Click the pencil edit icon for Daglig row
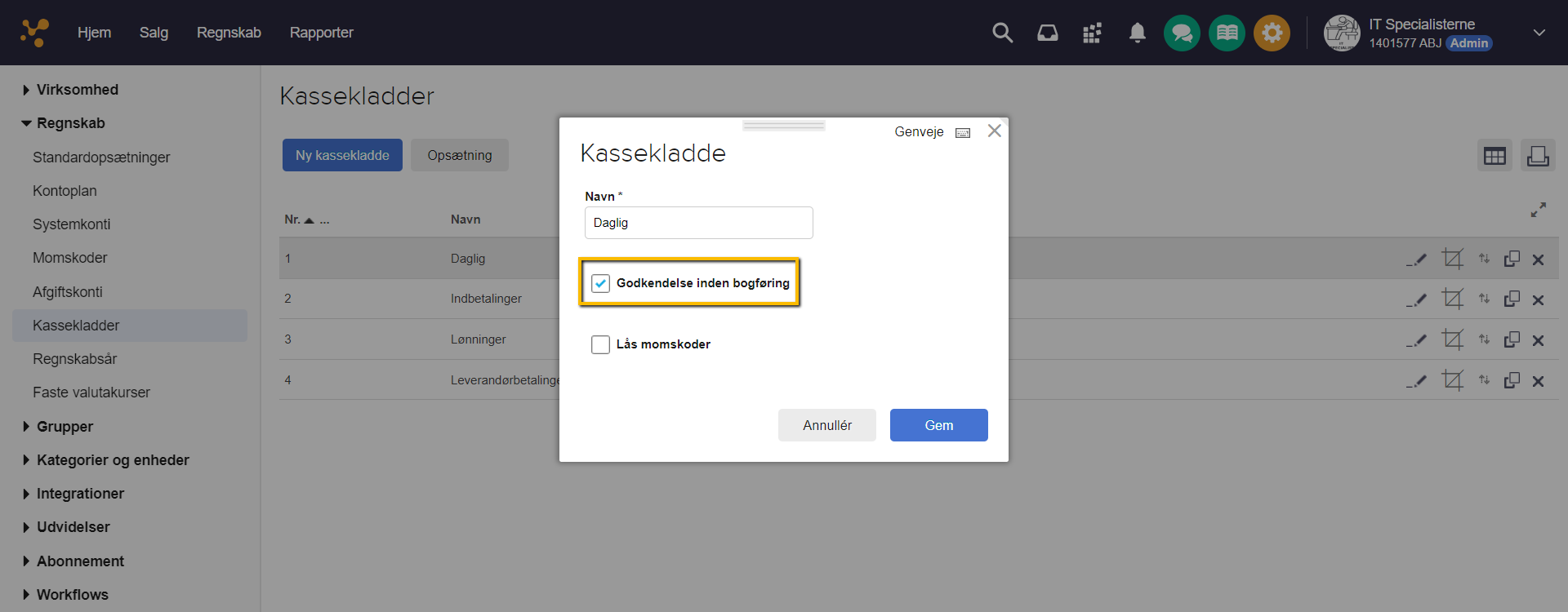1568x612 pixels. click(1417, 259)
